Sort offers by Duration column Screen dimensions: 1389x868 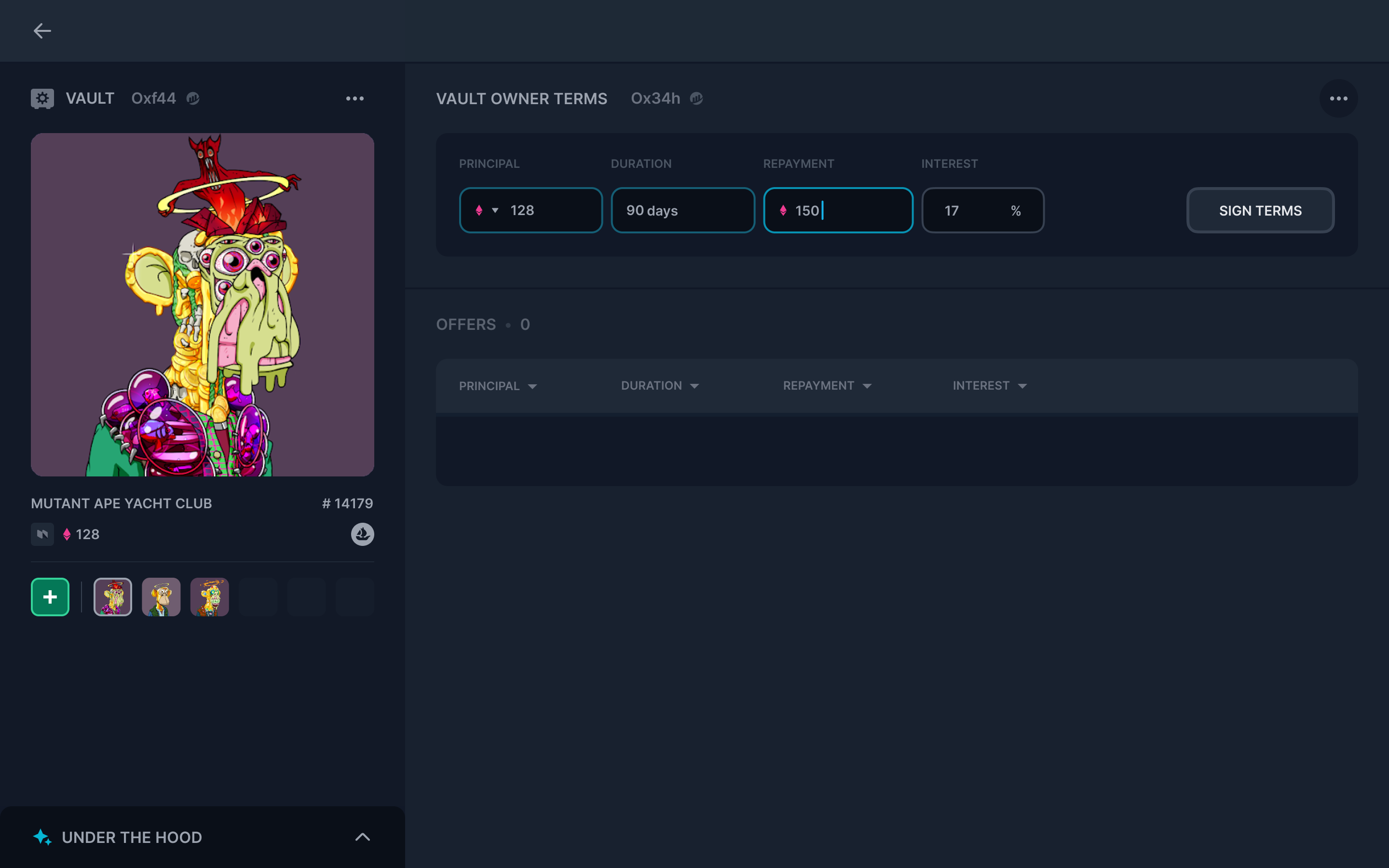659,386
